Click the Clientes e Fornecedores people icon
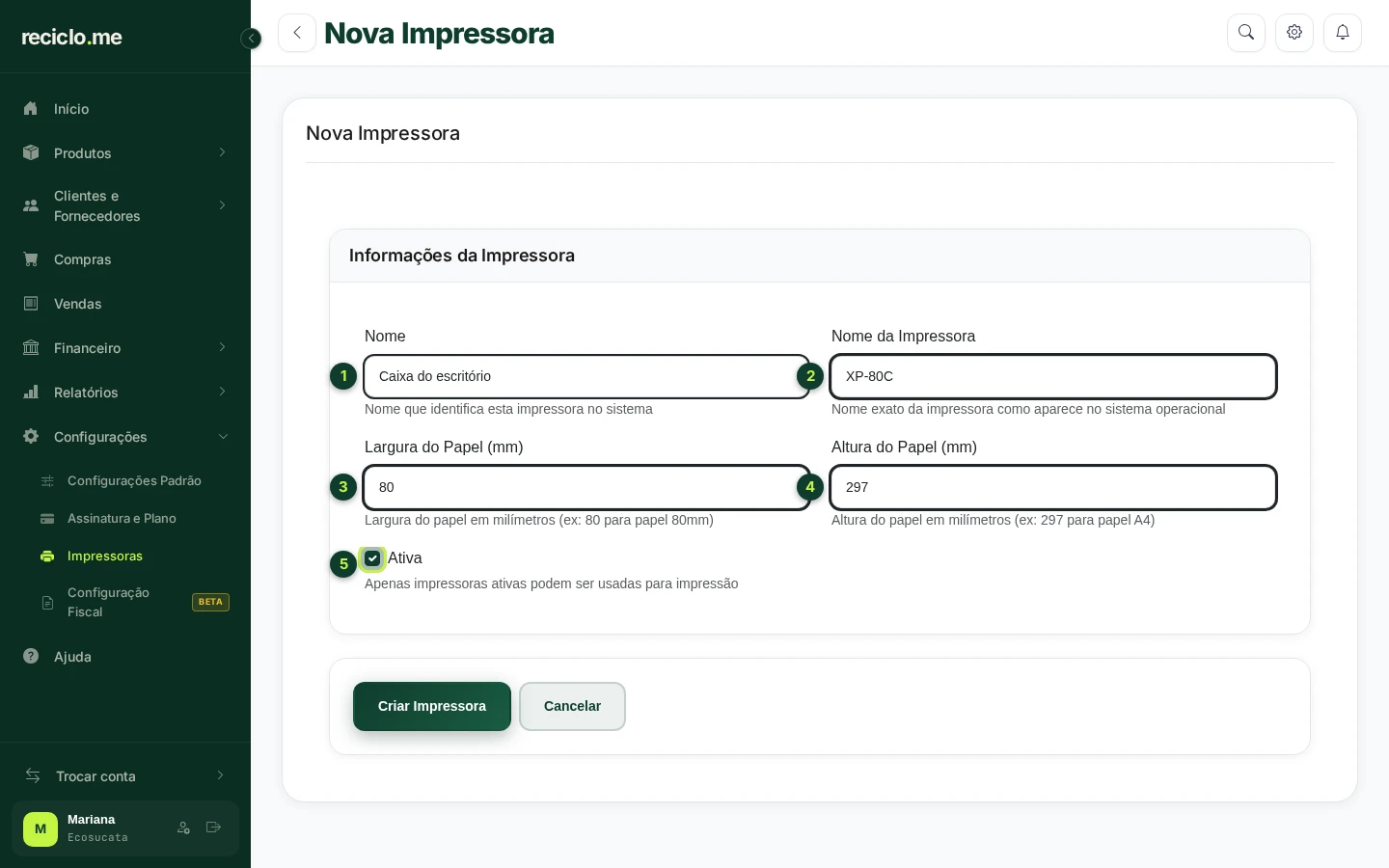The image size is (1389, 868). (x=31, y=205)
